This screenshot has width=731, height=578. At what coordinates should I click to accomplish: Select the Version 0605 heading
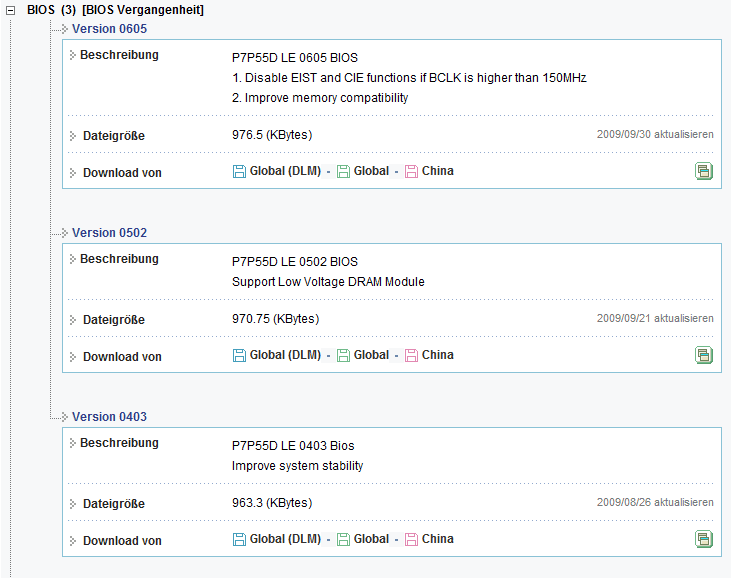109,29
